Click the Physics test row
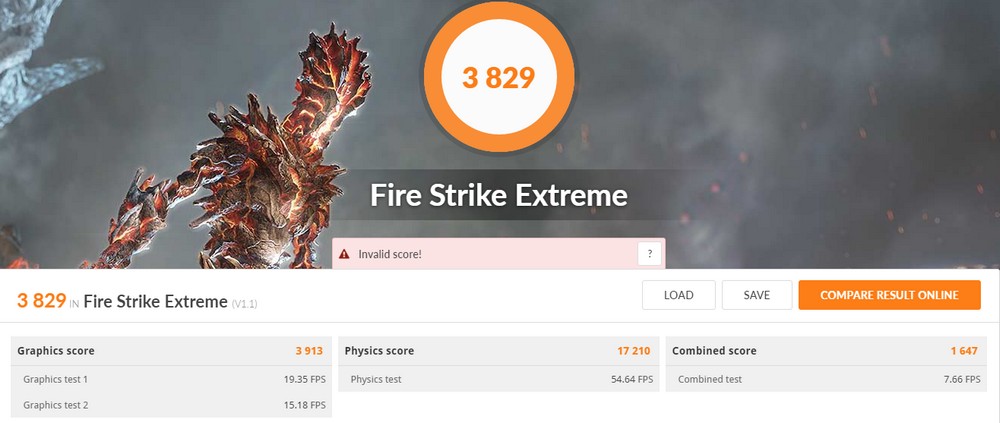 (499, 379)
